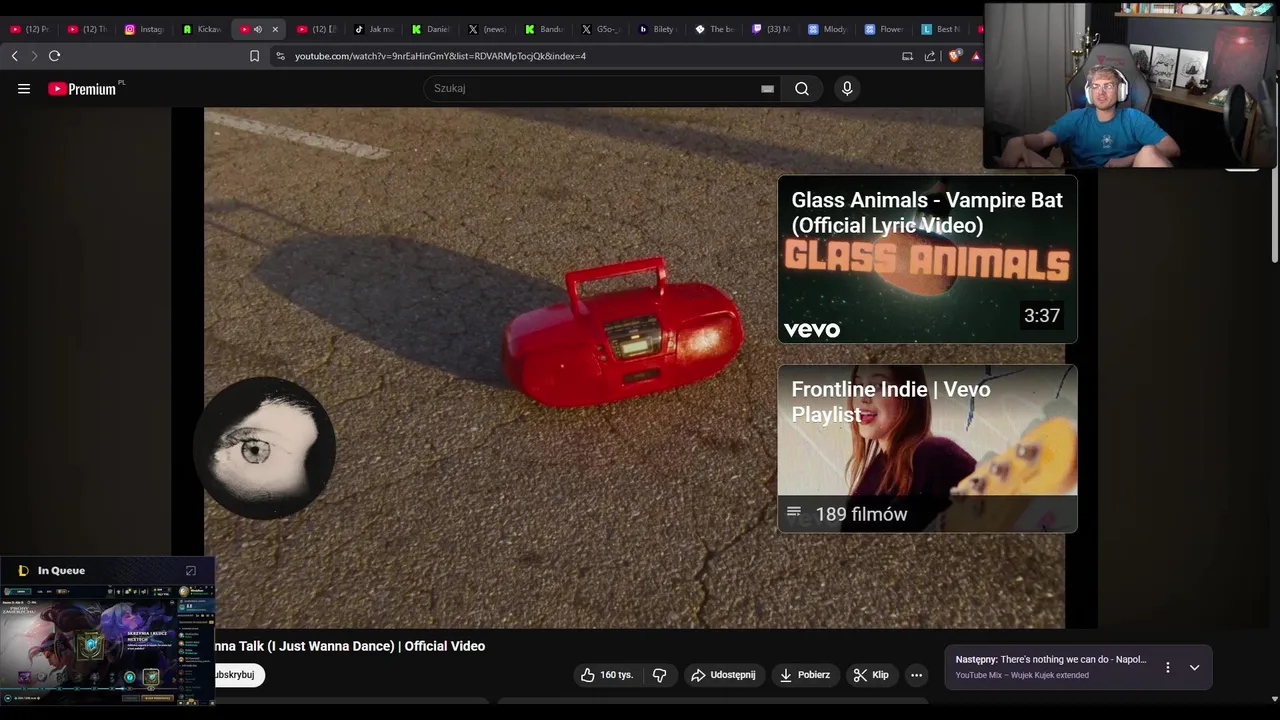Screen dimensions: 1280x720
Task: Switch to the X (news) tab
Action: pos(489,29)
